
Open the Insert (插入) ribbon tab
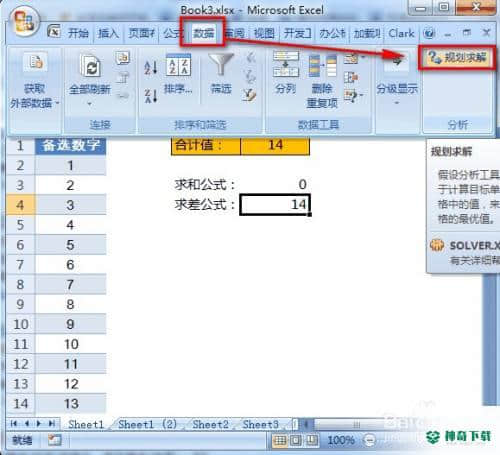click(108, 33)
